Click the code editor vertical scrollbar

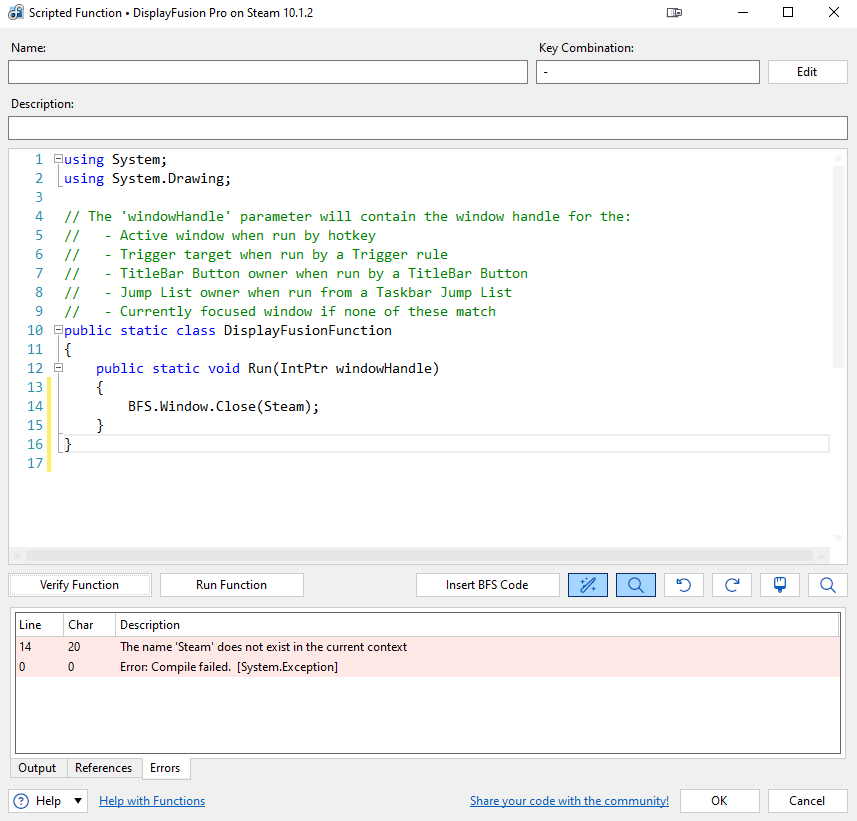pyautogui.click(x=839, y=265)
